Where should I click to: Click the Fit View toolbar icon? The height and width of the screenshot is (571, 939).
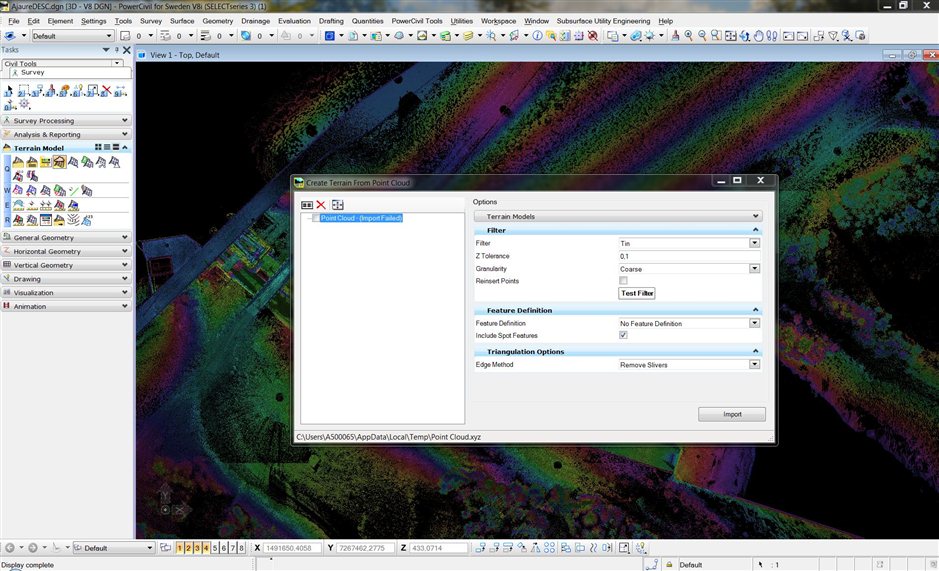coord(730,36)
